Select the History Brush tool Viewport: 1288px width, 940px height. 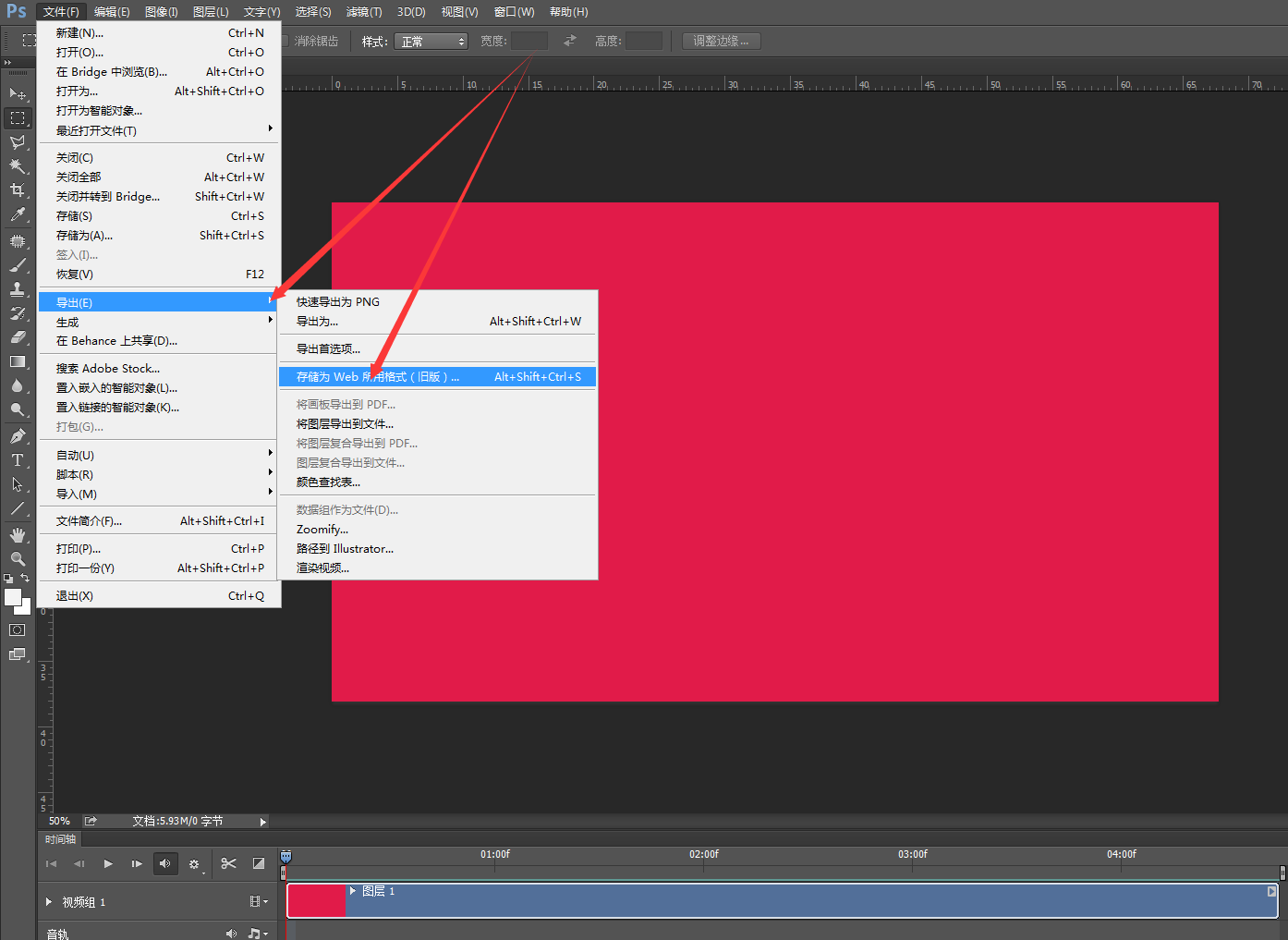pyautogui.click(x=18, y=313)
